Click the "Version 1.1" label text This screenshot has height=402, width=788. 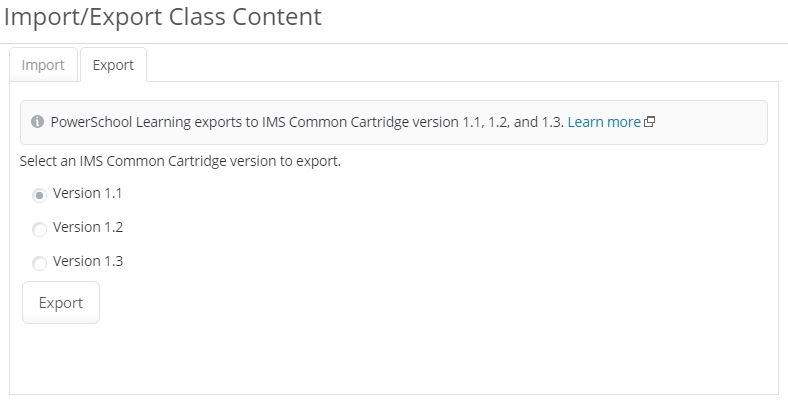(87, 193)
